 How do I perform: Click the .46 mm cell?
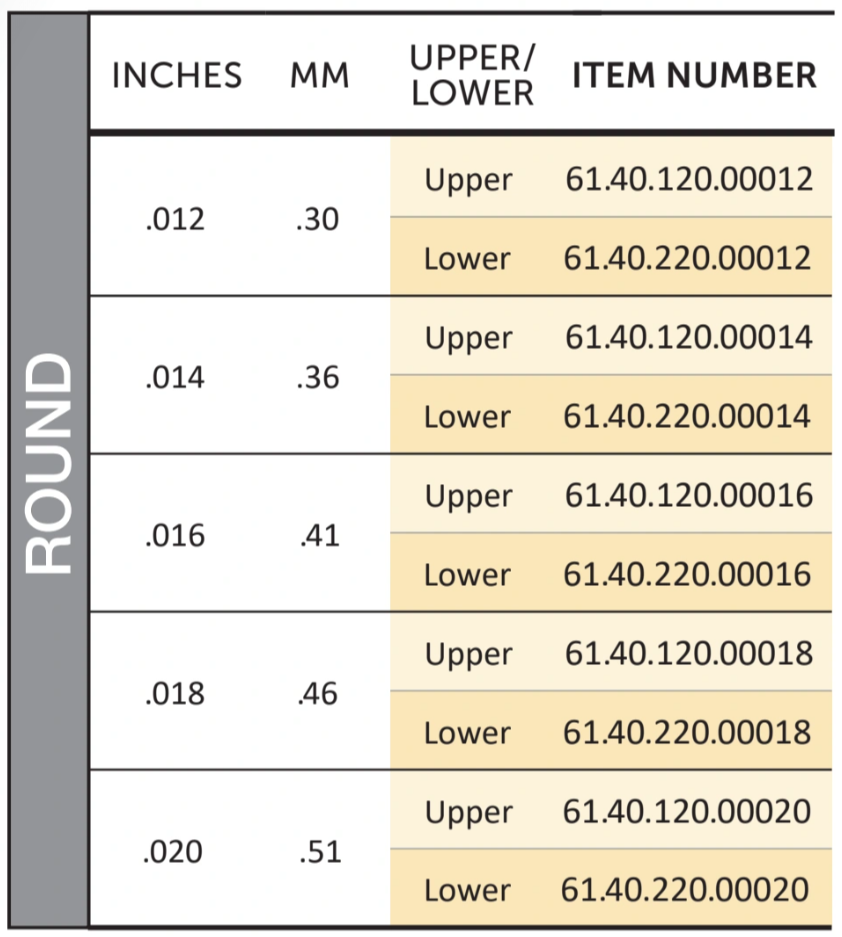(x=319, y=694)
